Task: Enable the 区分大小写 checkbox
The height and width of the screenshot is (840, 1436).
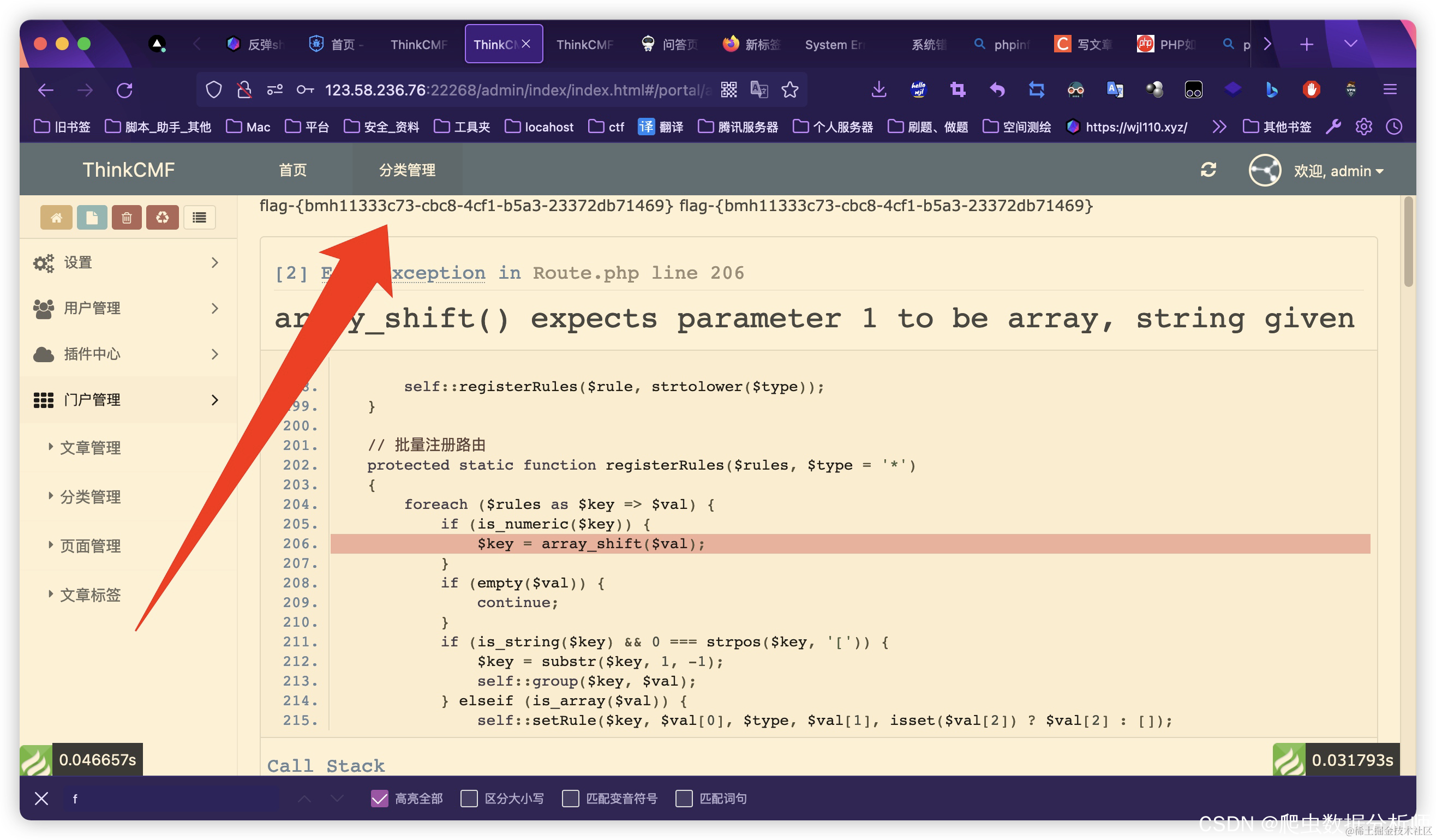Action: click(469, 799)
